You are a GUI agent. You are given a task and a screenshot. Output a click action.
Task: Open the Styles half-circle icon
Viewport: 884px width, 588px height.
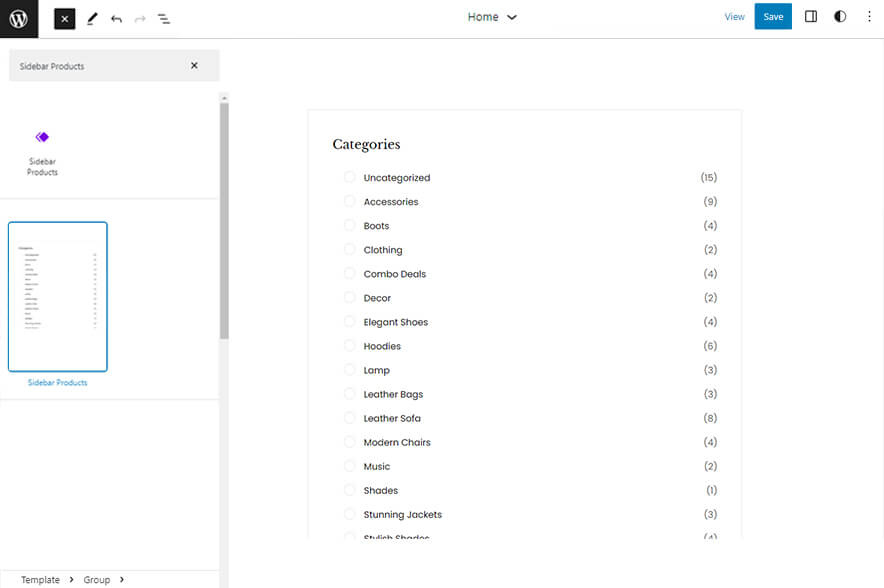(840, 17)
